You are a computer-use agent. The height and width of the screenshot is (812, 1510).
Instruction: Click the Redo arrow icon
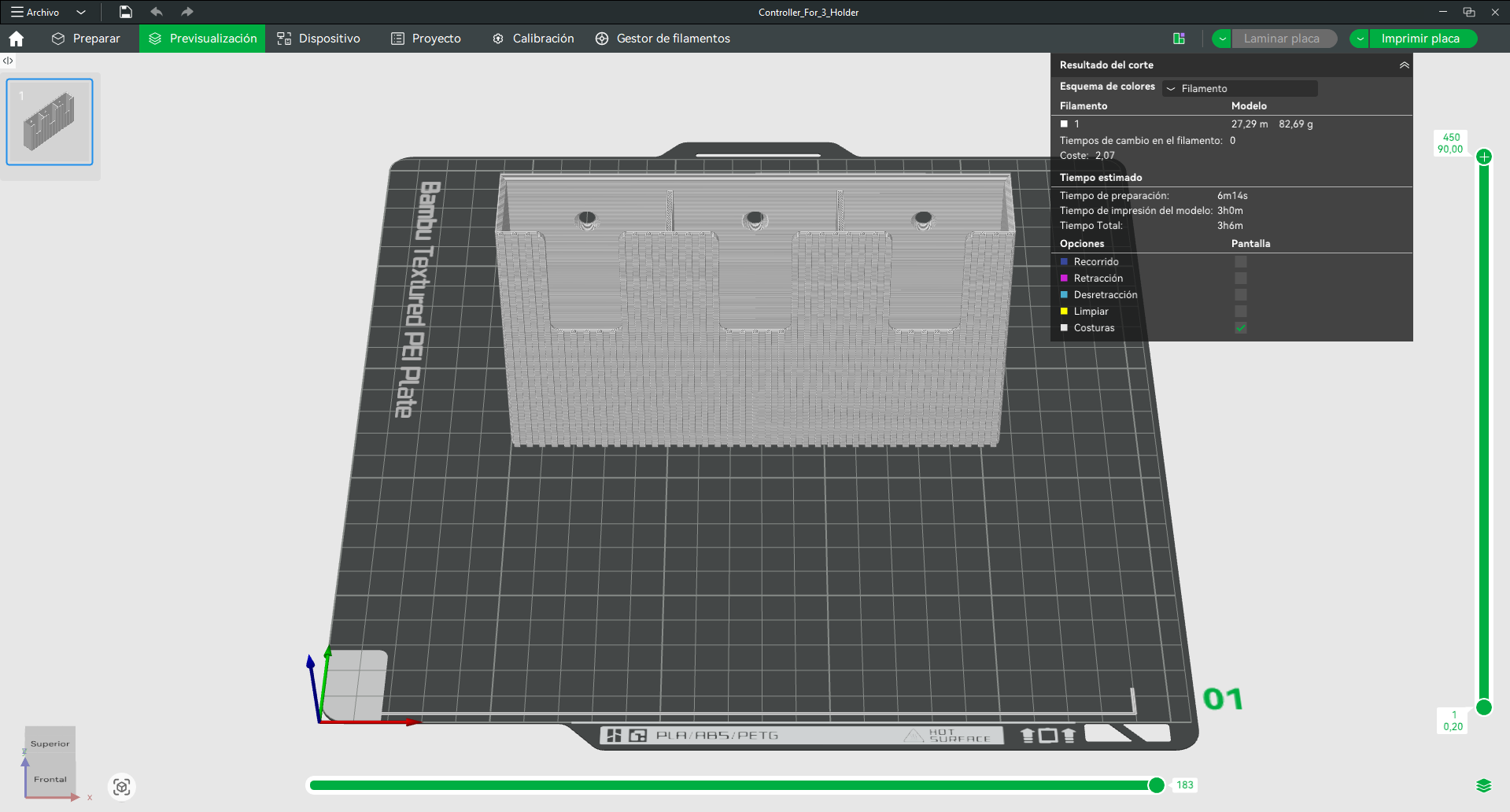[x=186, y=12]
